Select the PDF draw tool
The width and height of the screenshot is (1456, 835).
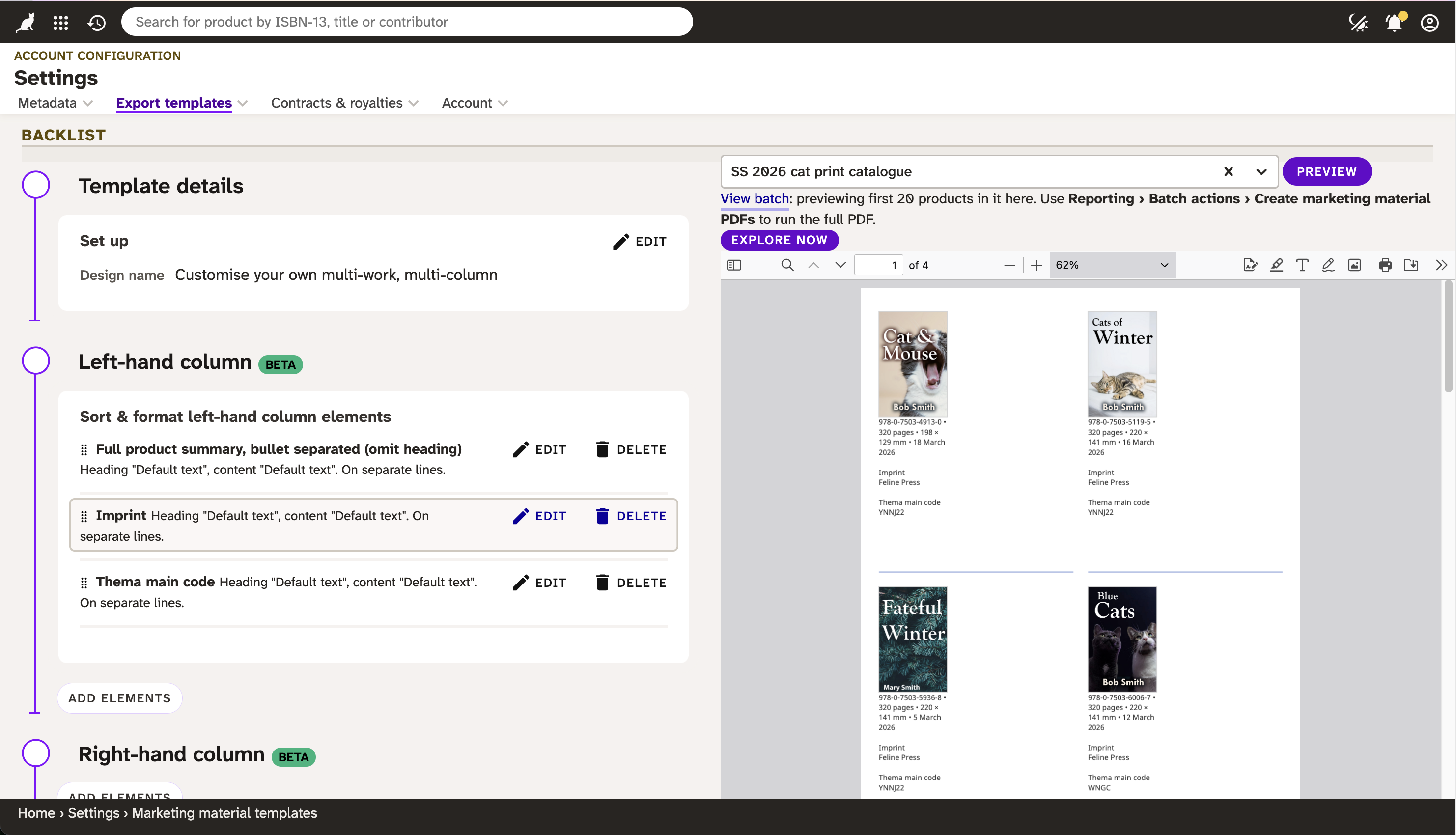point(1328,265)
